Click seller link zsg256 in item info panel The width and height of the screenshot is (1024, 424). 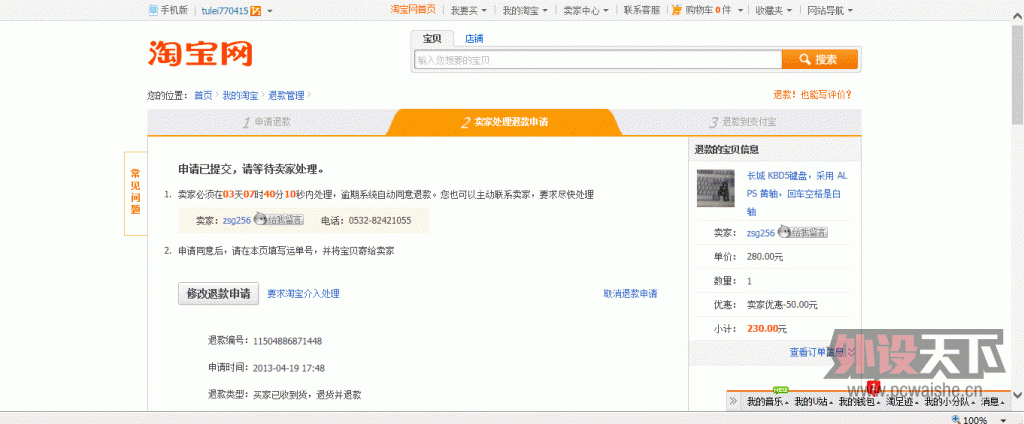[761, 233]
